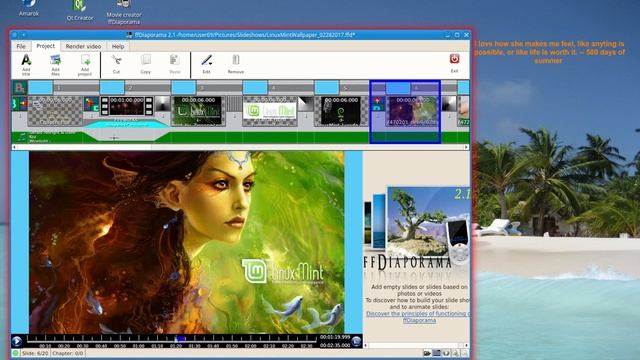Click help panel horizontal scrollbar
Viewport: 640px width, 360px height.
pyautogui.click(x=416, y=345)
